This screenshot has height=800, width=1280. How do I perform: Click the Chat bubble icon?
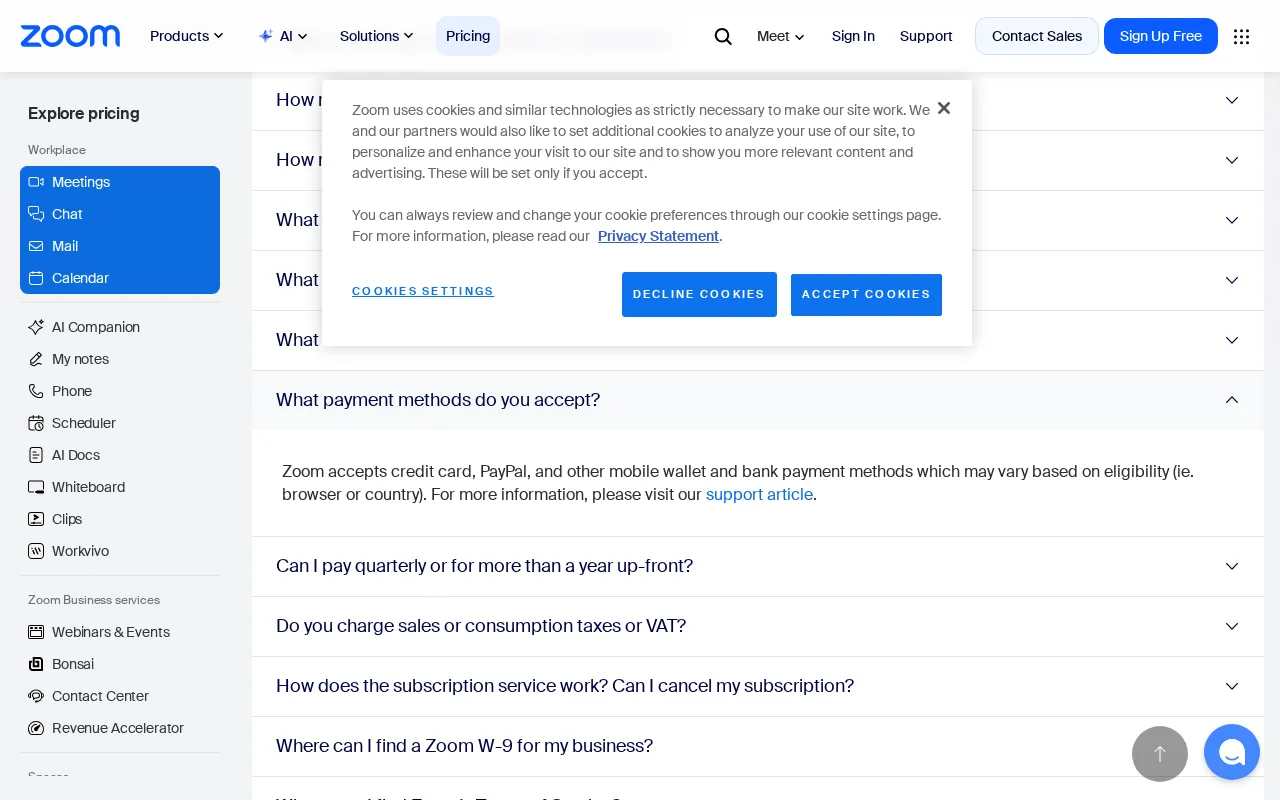pos(36,214)
